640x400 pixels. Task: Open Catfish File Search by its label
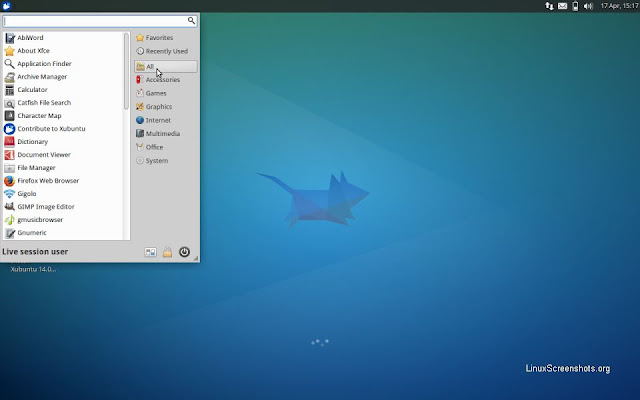pyautogui.click(x=44, y=103)
